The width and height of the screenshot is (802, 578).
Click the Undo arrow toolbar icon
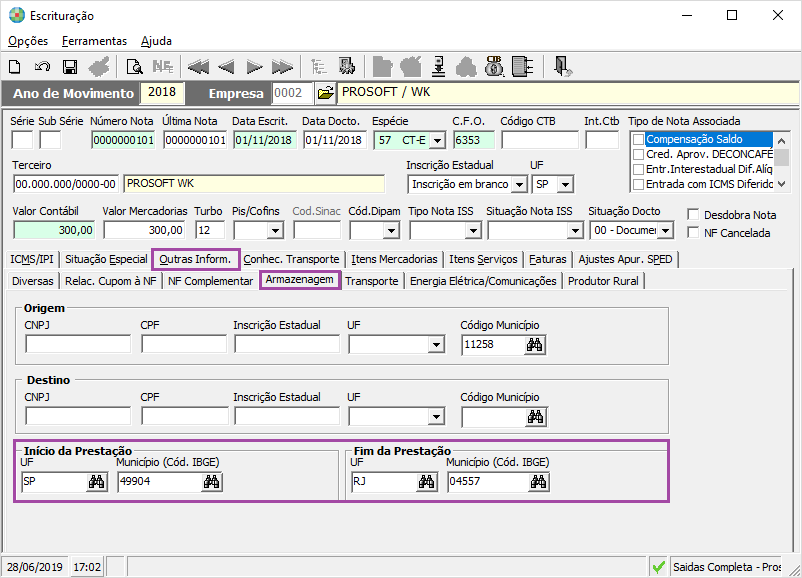tap(42, 67)
